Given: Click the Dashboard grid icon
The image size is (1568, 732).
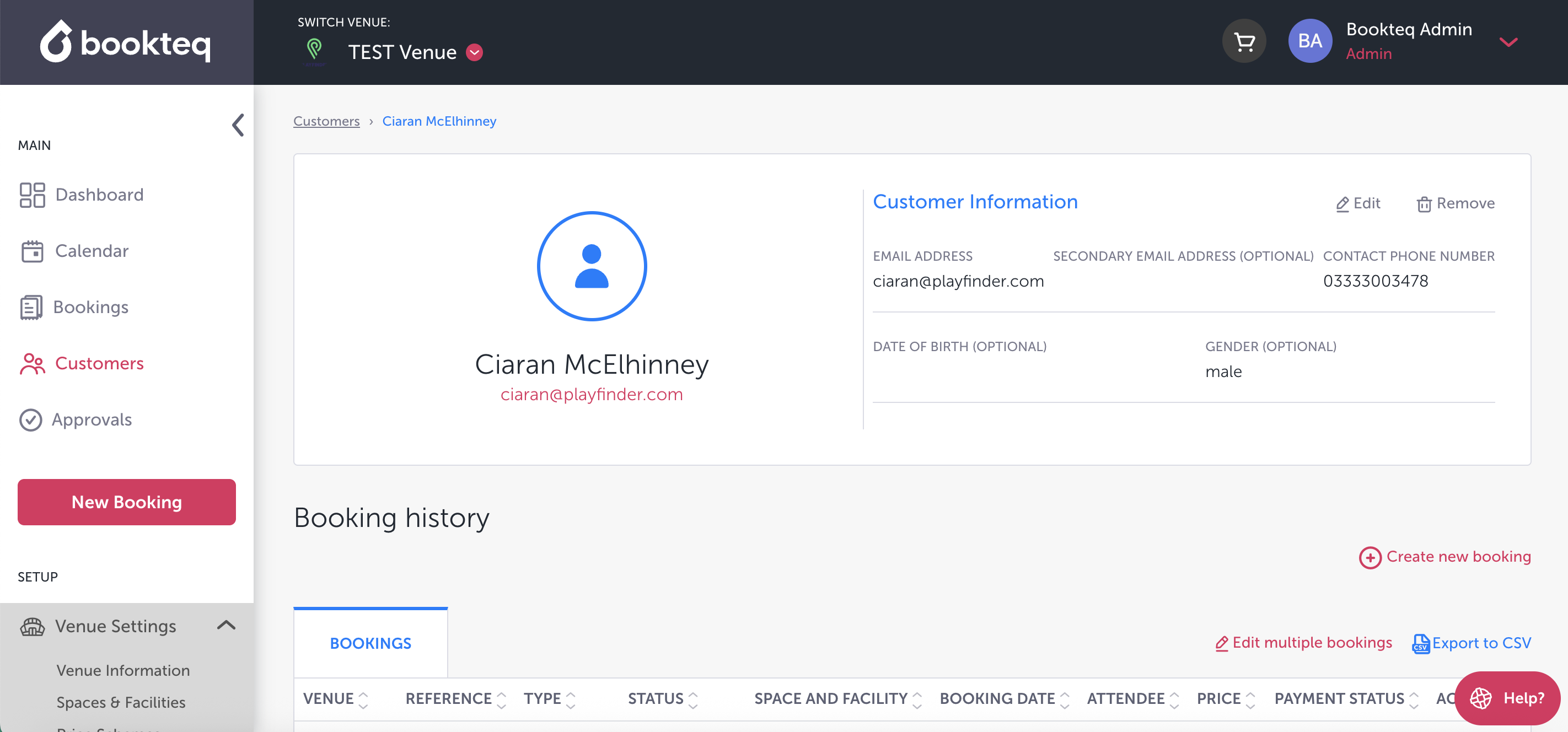Looking at the screenshot, I should tap(31, 195).
